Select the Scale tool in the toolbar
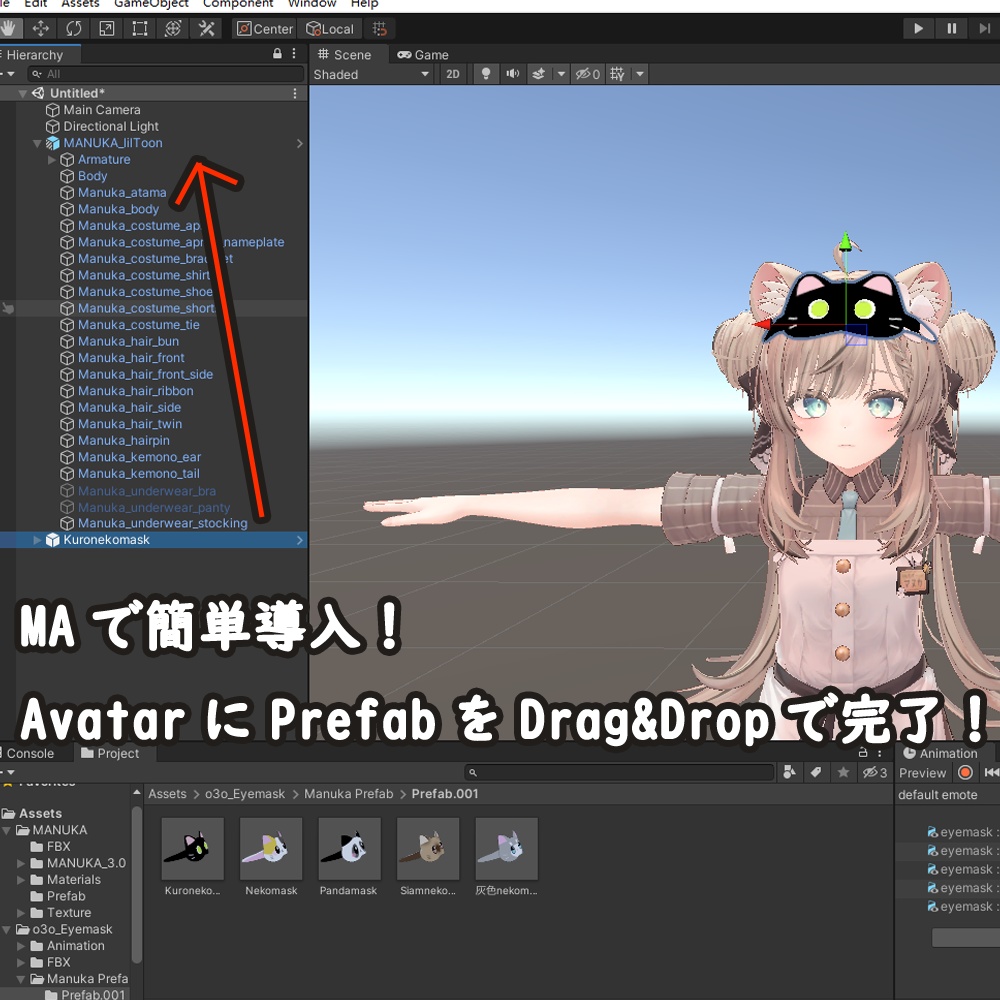The image size is (1000, 1000). click(105, 28)
